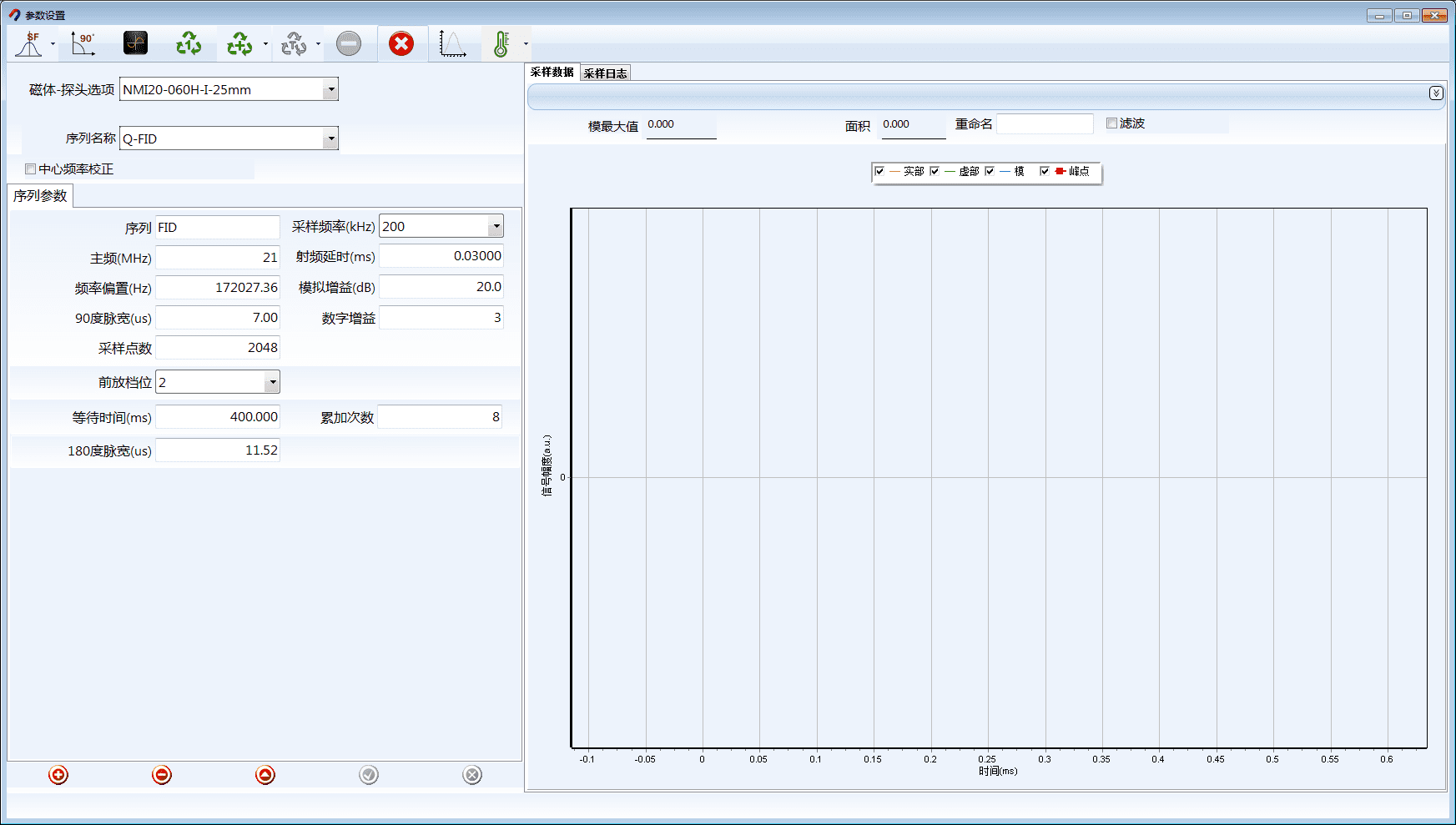Switch to the 采样日志 tab
This screenshot has height=825, width=1456.
coord(605,73)
